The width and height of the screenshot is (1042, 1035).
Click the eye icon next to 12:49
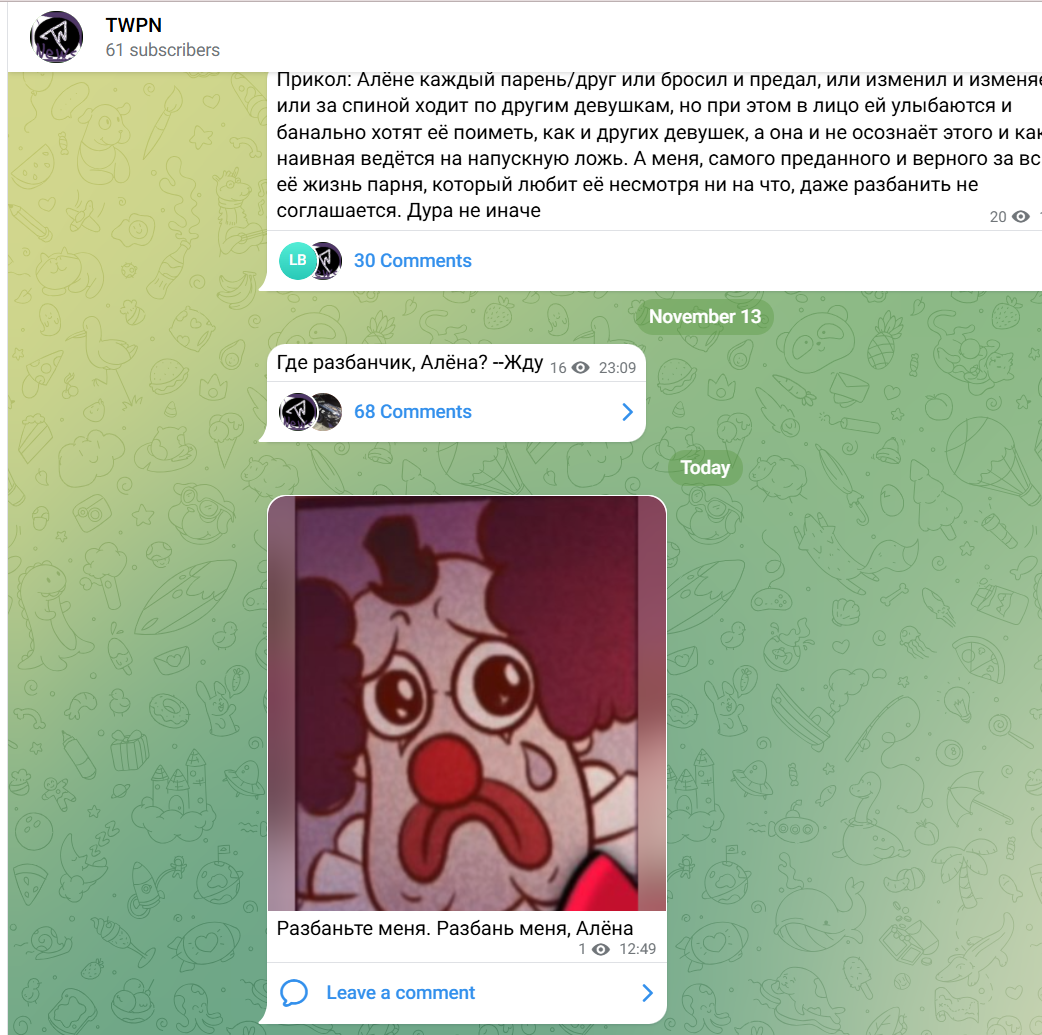tap(601, 949)
